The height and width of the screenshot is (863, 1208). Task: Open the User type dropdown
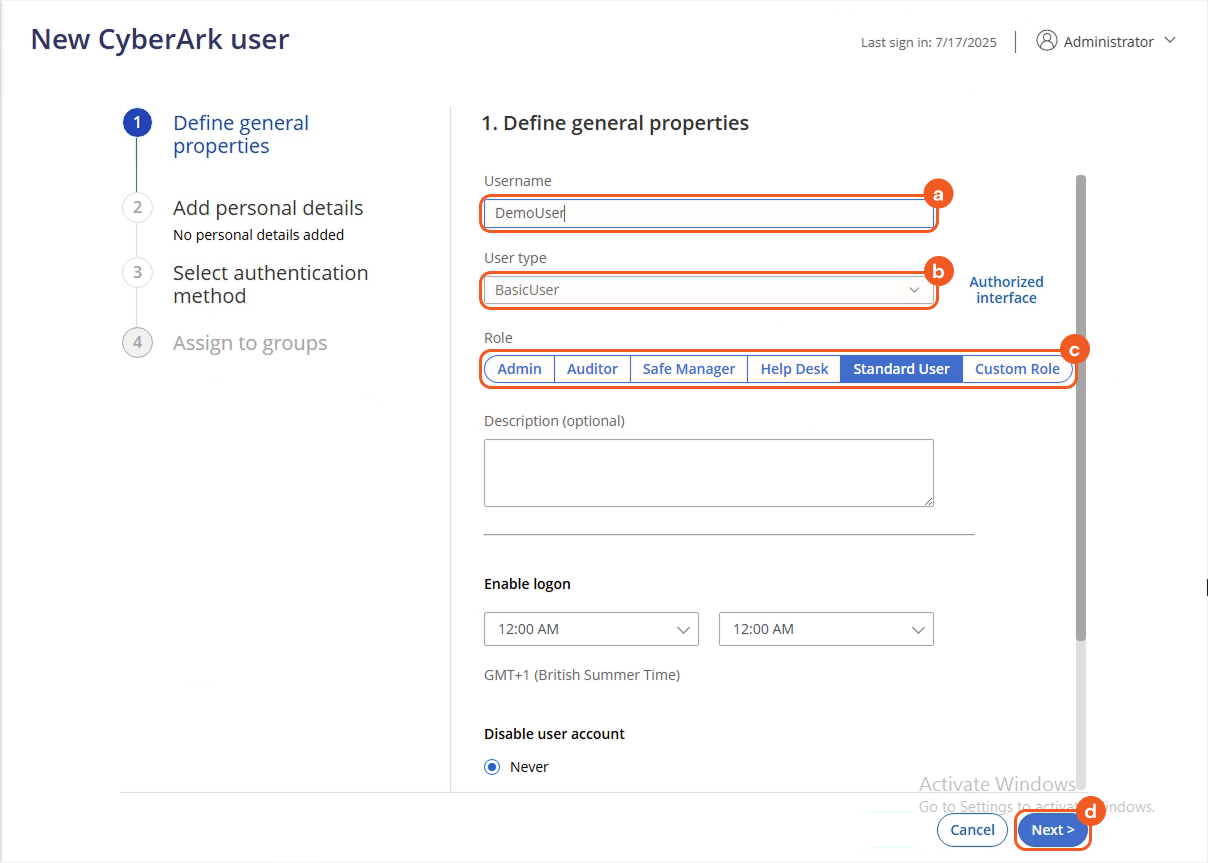pos(708,289)
